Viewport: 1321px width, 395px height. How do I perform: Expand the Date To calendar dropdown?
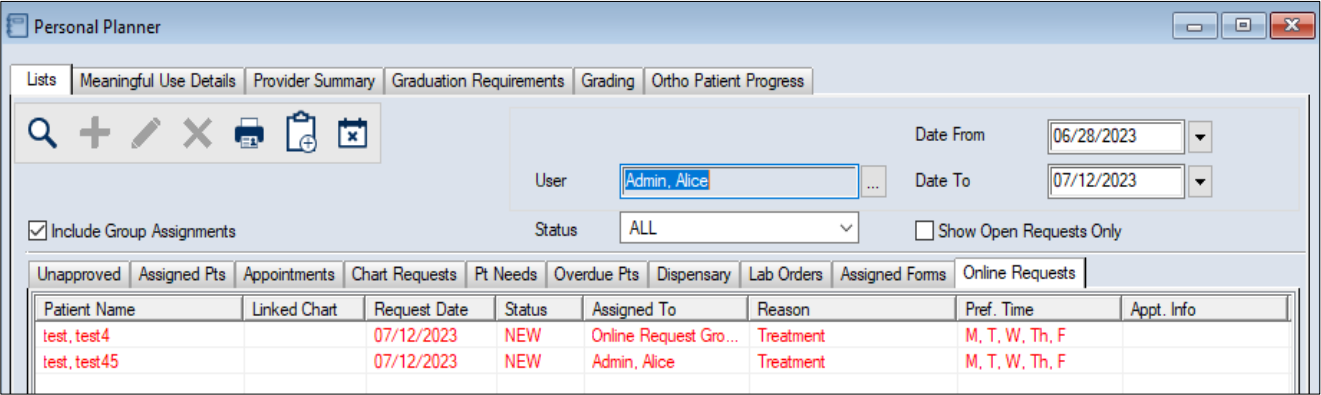click(1200, 181)
